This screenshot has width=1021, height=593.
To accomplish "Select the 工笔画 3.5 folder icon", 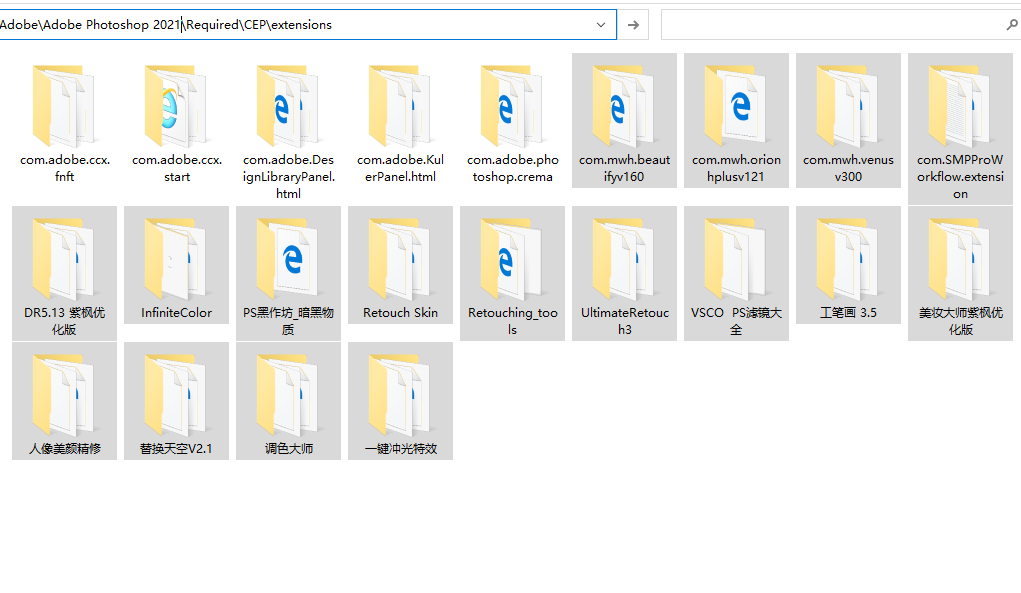I will tap(848, 259).
